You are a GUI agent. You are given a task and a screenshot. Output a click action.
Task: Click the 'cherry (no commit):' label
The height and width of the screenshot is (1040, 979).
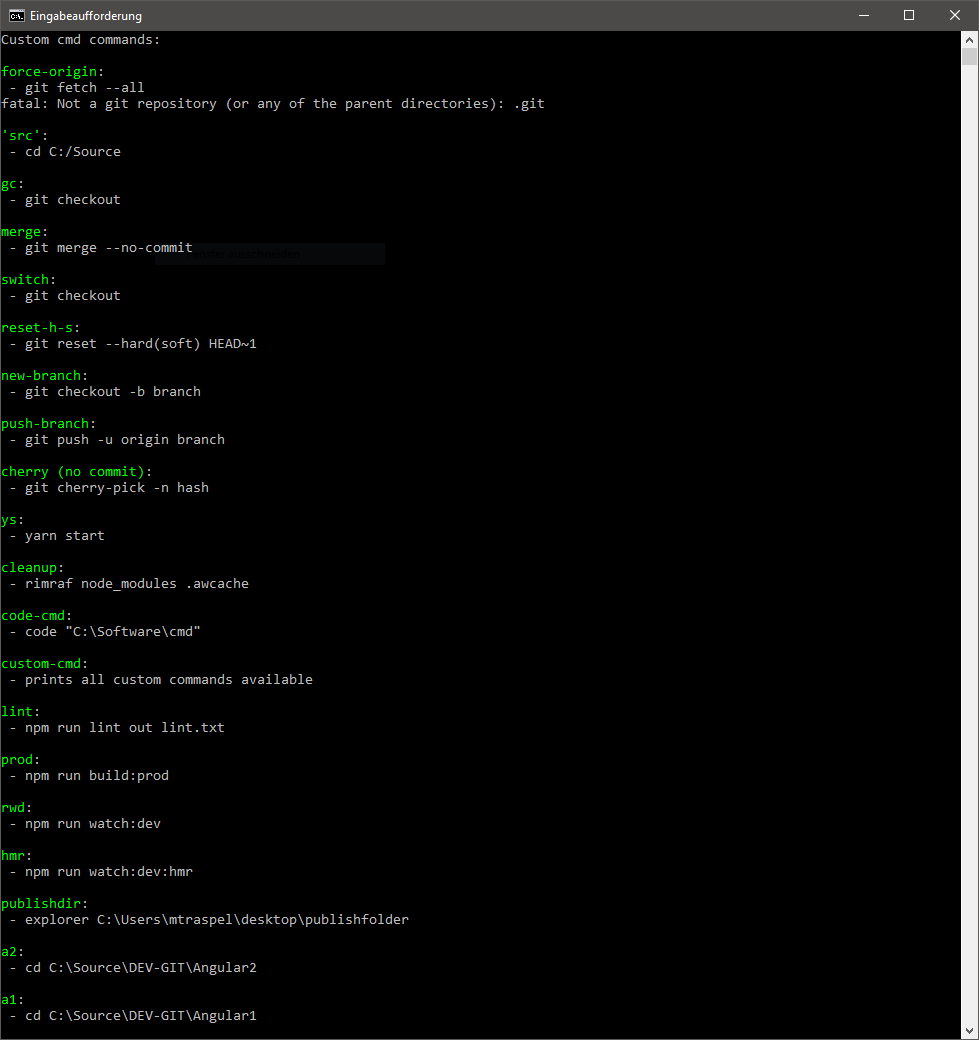click(76, 472)
